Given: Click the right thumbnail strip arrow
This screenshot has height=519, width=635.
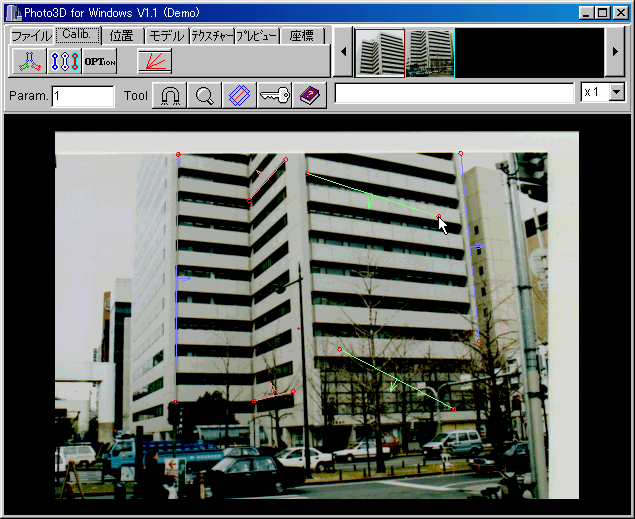Looking at the screenshot, I should point(615,52).
